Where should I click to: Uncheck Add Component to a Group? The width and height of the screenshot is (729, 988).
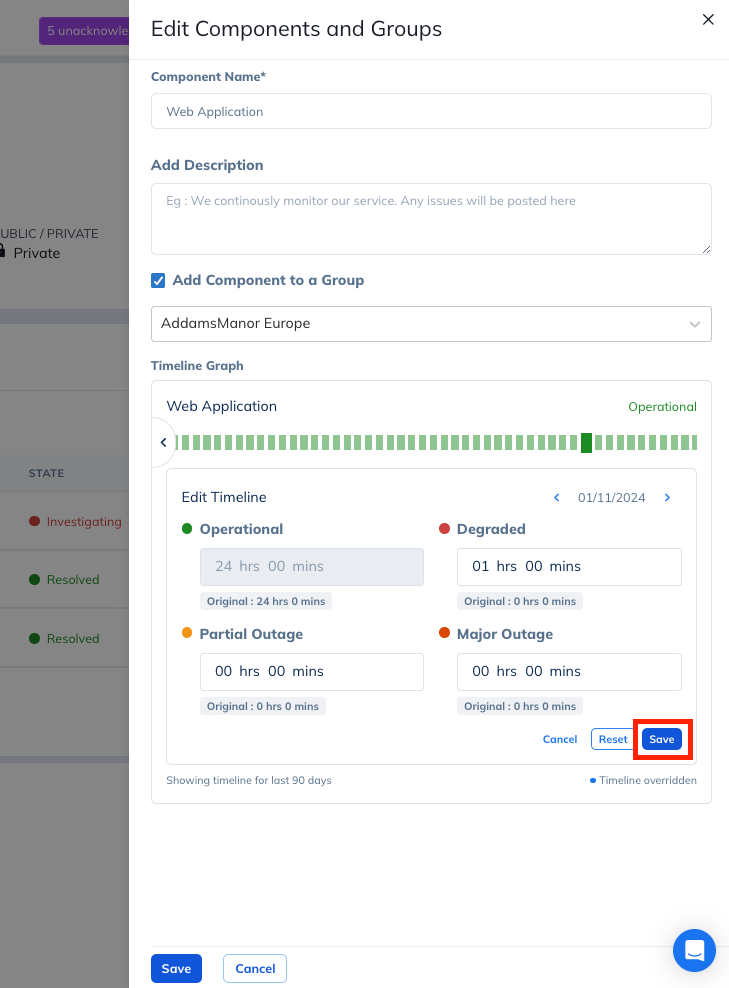coord(158,281)
